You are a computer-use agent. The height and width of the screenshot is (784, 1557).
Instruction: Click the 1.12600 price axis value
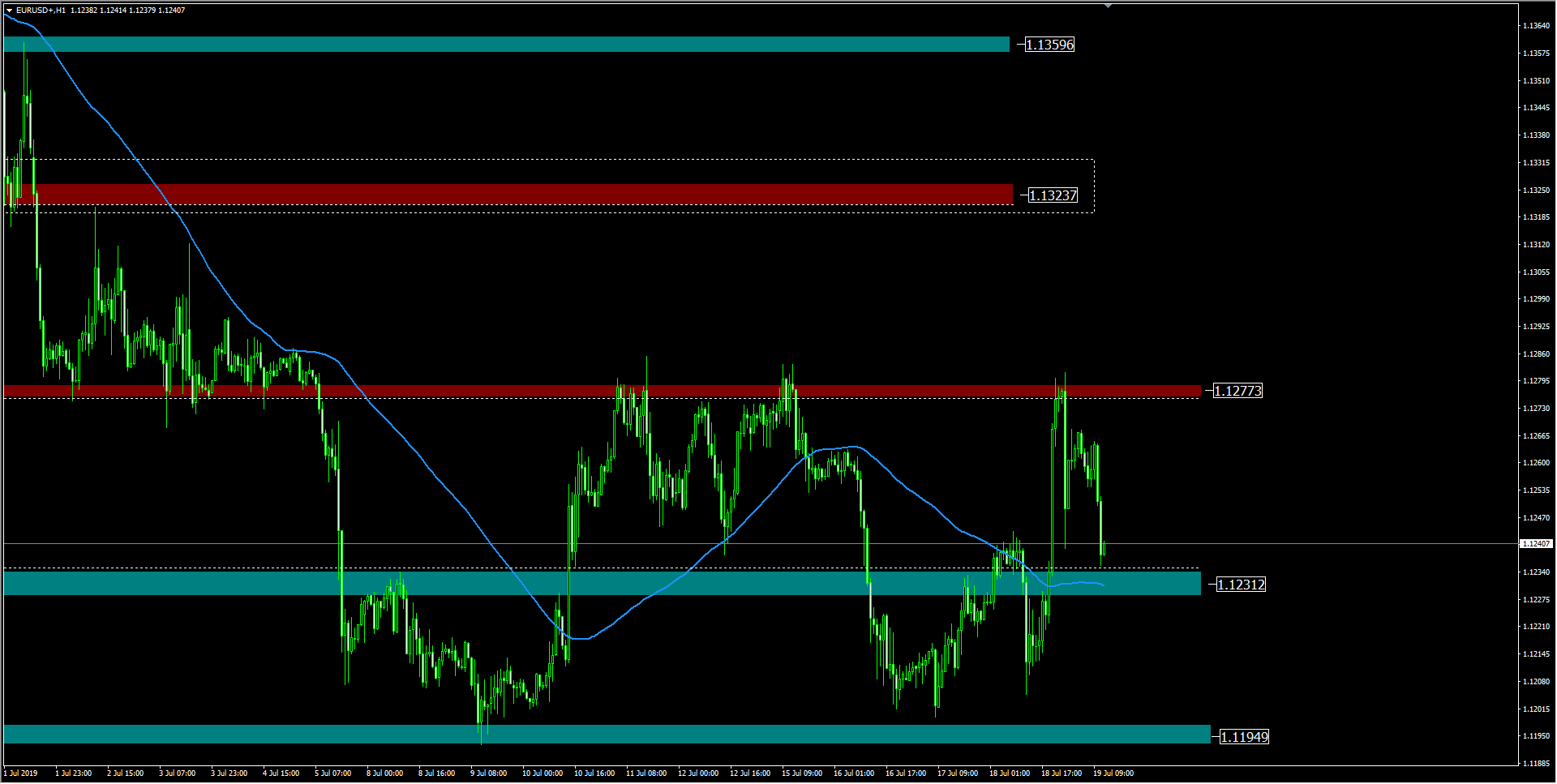(1536, 463)
